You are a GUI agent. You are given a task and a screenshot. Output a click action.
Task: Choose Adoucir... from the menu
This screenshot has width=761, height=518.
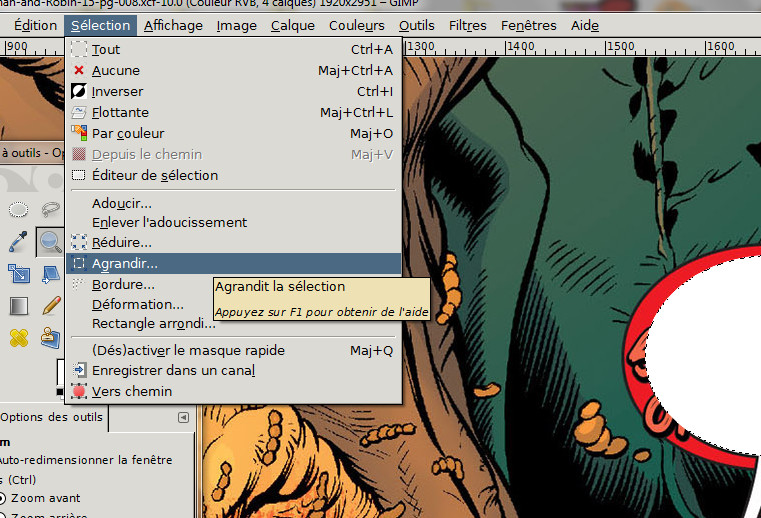[x=233, y=203]
